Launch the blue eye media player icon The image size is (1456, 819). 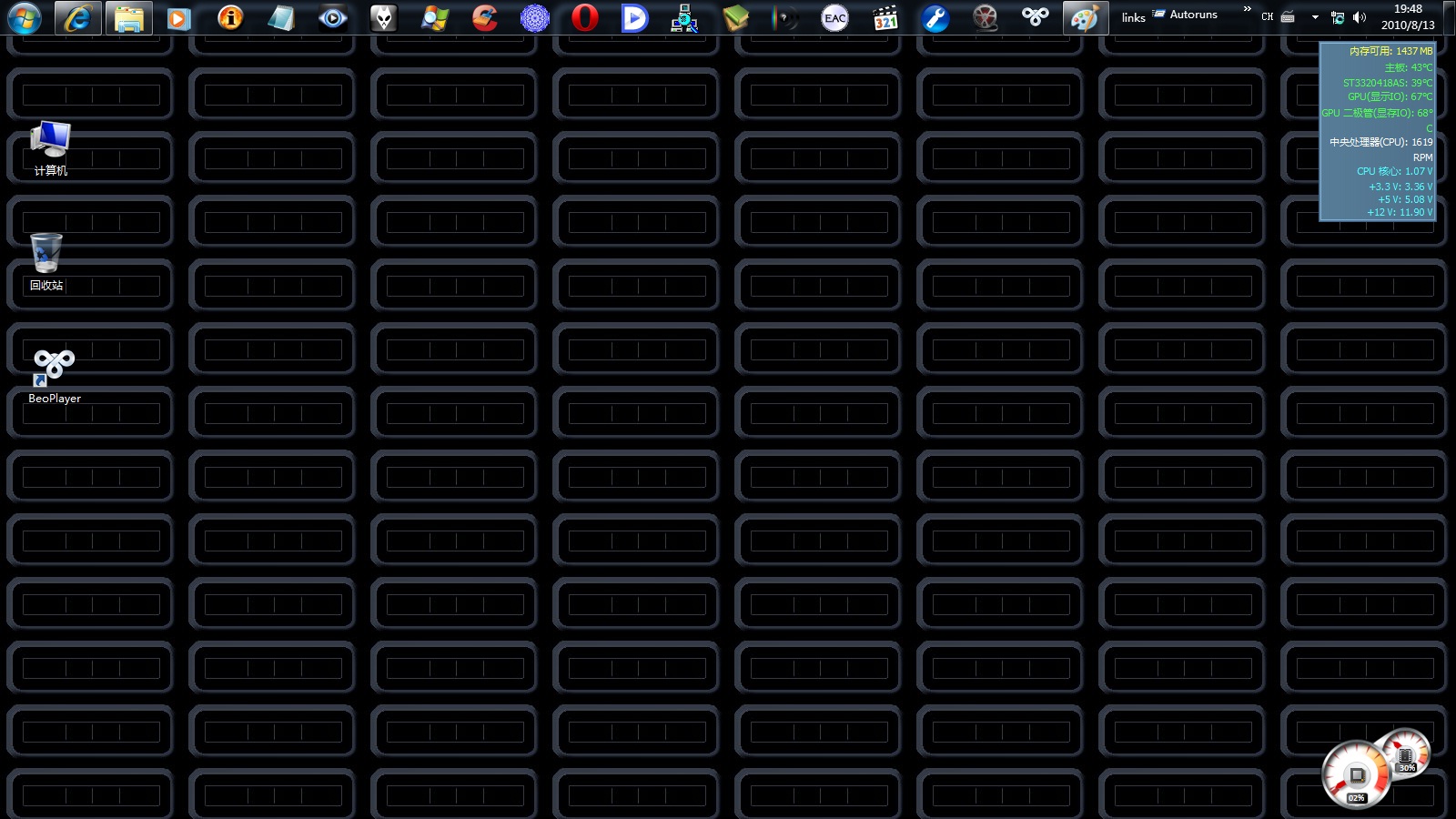[x=332, y=17]
